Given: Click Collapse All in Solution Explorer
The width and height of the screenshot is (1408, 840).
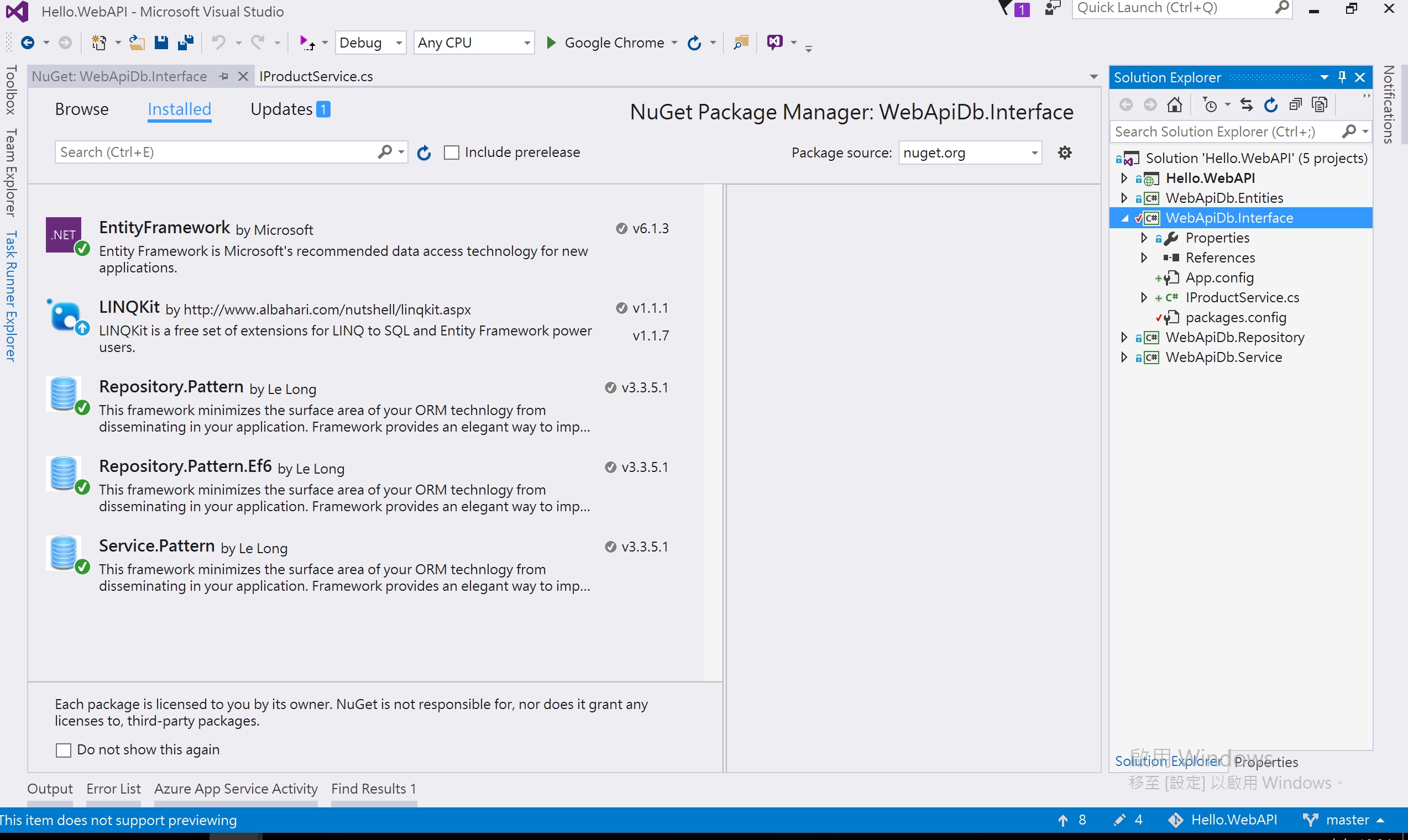Looking at the screenshot, I should pos(1295,104).
